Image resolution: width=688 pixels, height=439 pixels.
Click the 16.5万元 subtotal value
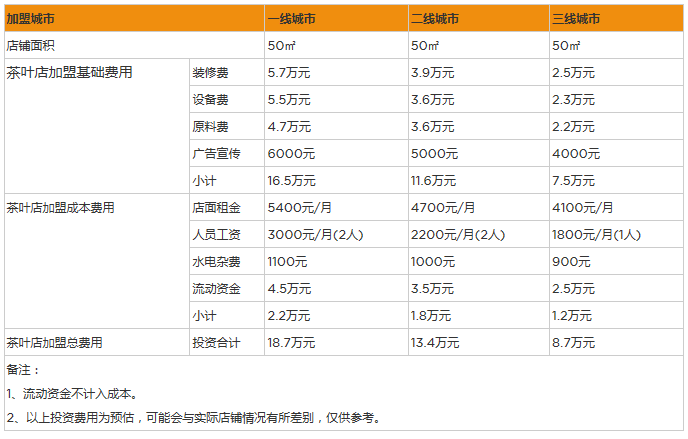[291, 181]
